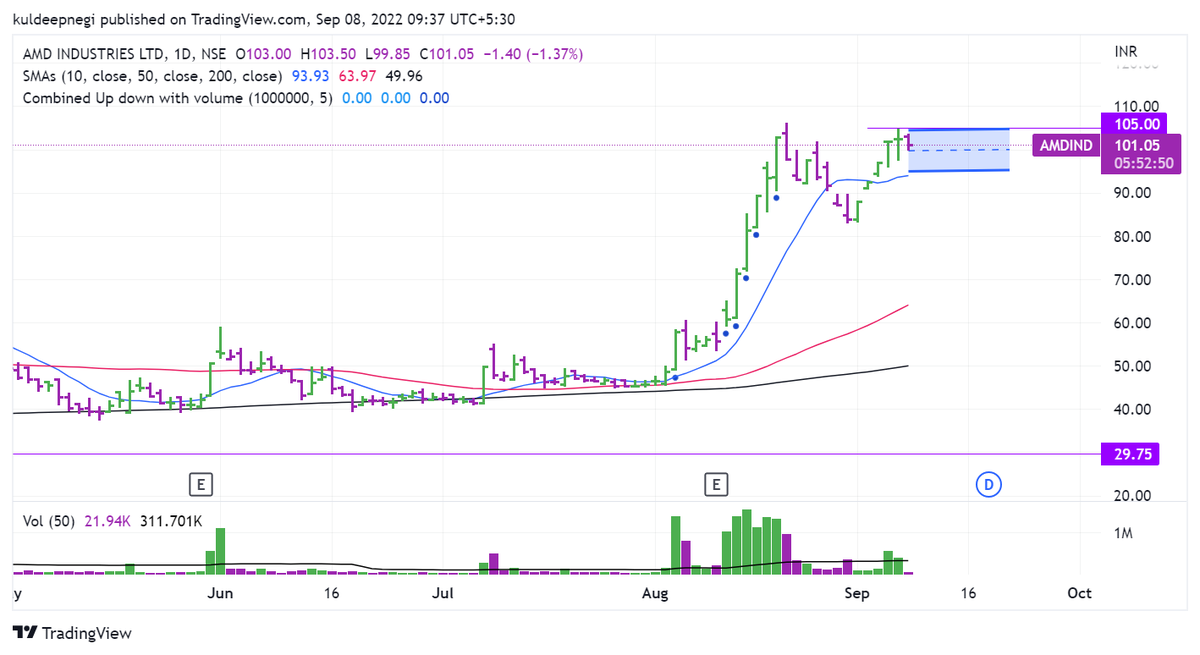Click the Sep label on time axis
This screenshot has height=655, width=1200.
point(858,593)
